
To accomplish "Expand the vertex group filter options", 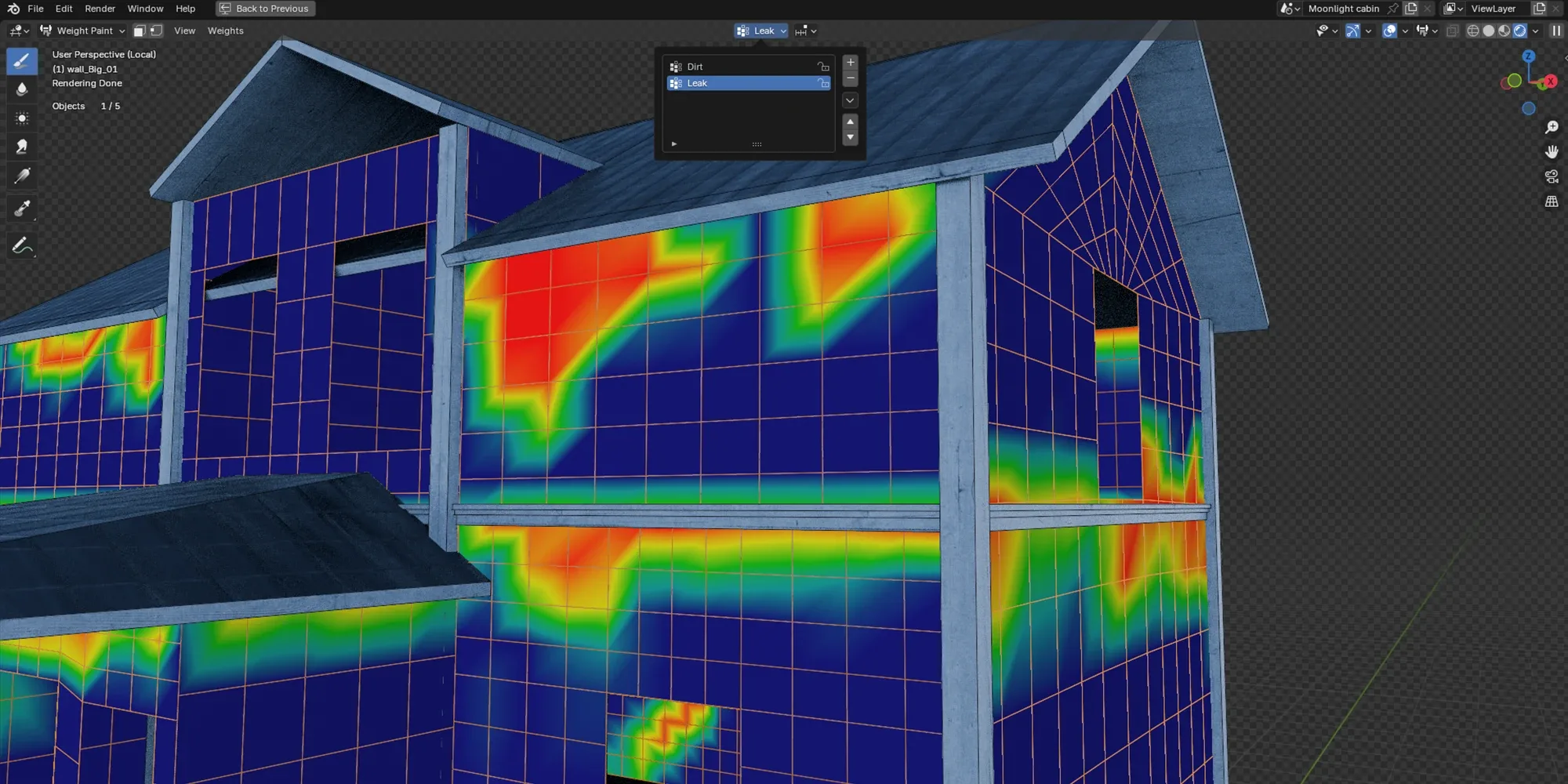I will [673, 143].
